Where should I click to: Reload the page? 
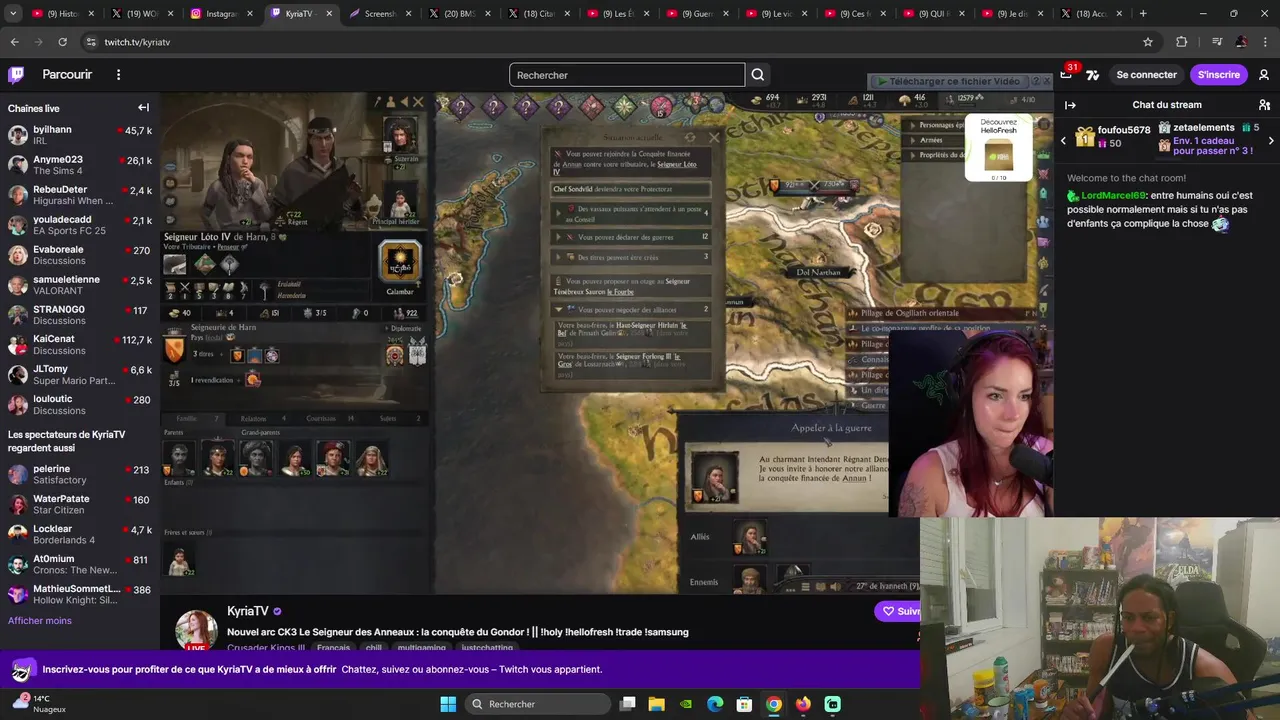click(62, 42)
